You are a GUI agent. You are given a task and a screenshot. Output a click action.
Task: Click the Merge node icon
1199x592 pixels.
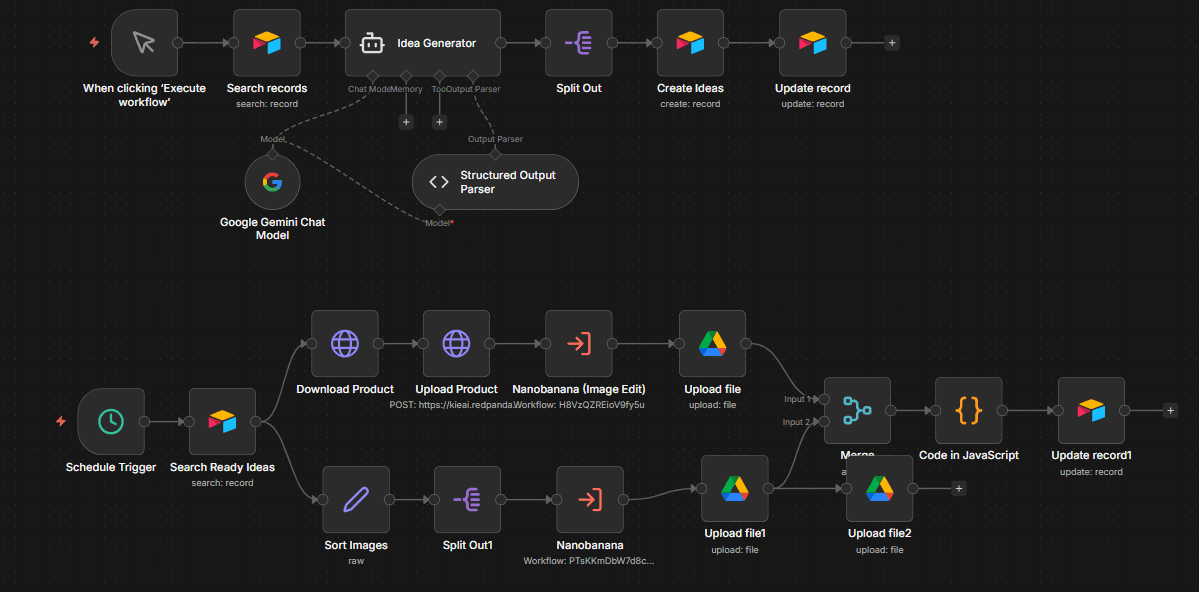click(857, 410)
